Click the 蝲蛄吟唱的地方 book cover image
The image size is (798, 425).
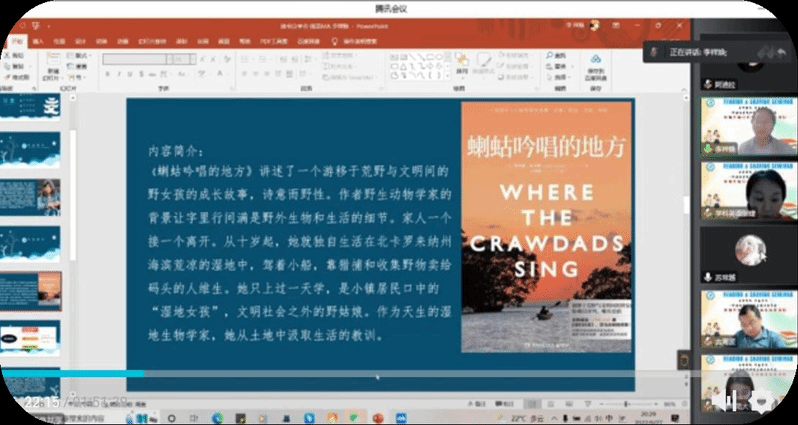pyautogui.click(x=546, y=226)
